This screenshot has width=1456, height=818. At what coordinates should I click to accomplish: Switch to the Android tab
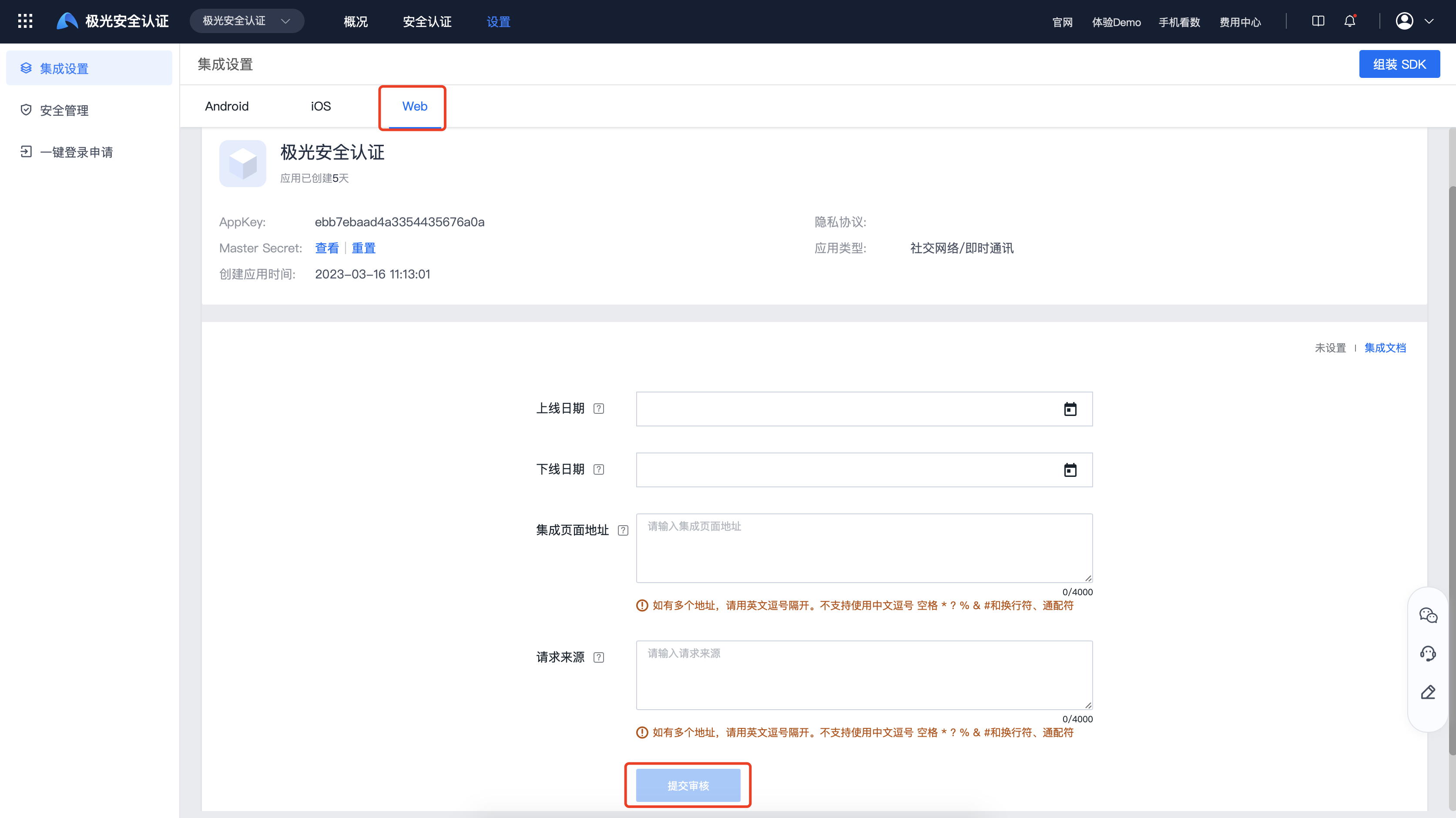tap(227, 106)
